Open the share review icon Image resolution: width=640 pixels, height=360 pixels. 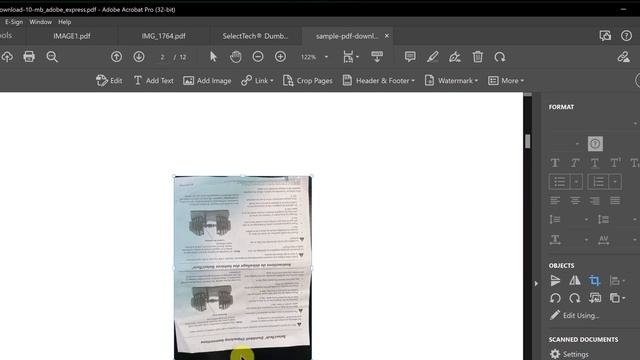[x=605, y=36]
